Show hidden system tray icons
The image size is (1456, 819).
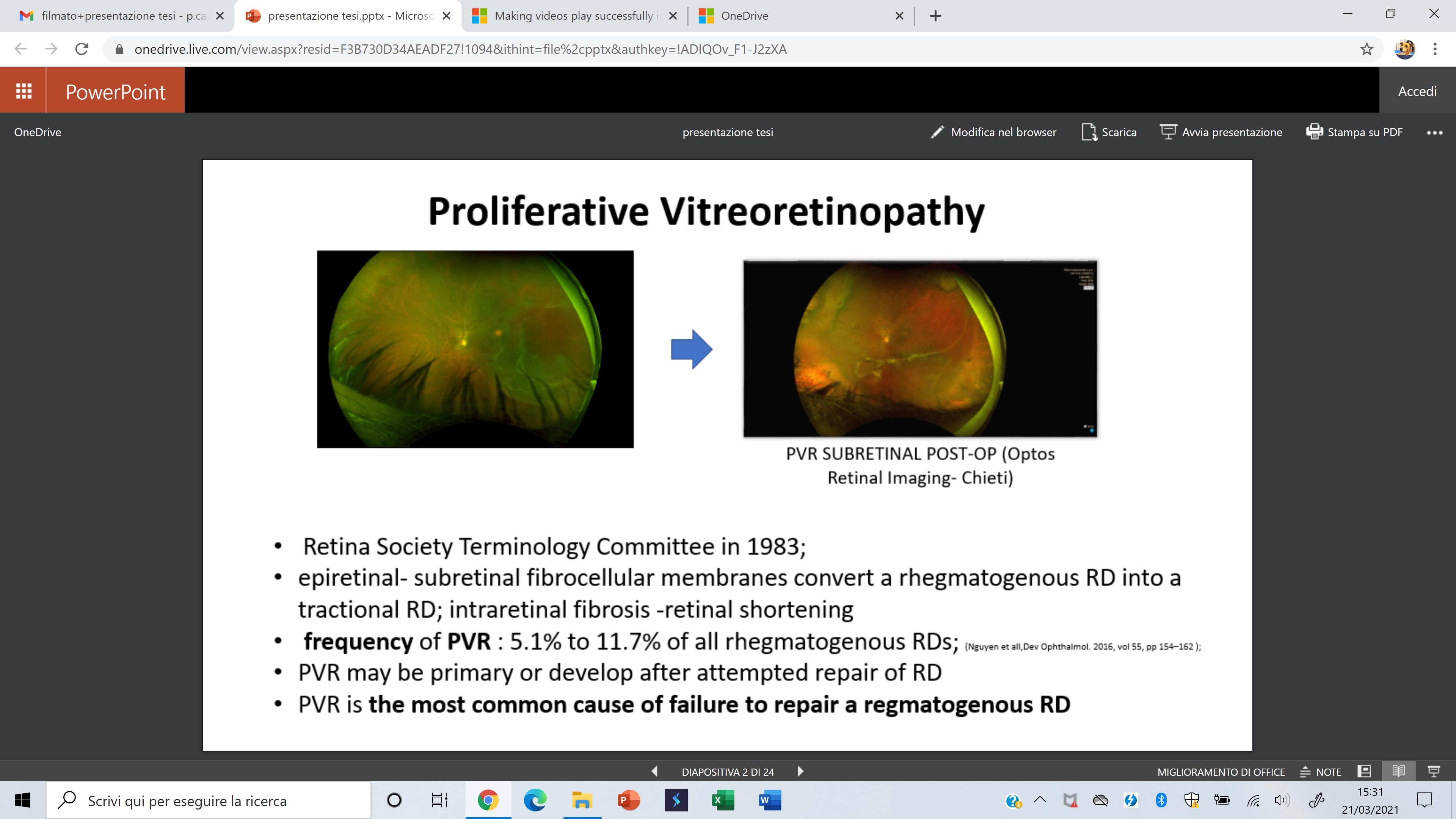(1039, 800)
